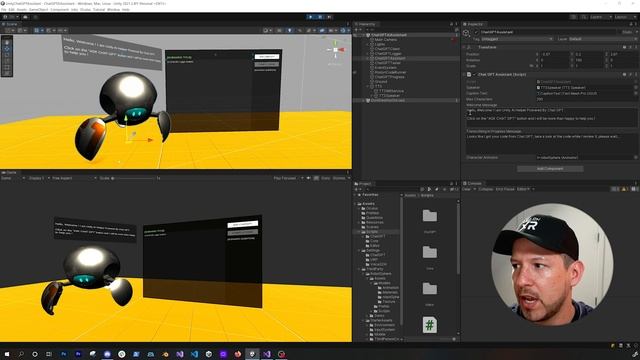Select the Move tool in Scene overlay
Screen dimensions: 640x360
tap(7, 49)
